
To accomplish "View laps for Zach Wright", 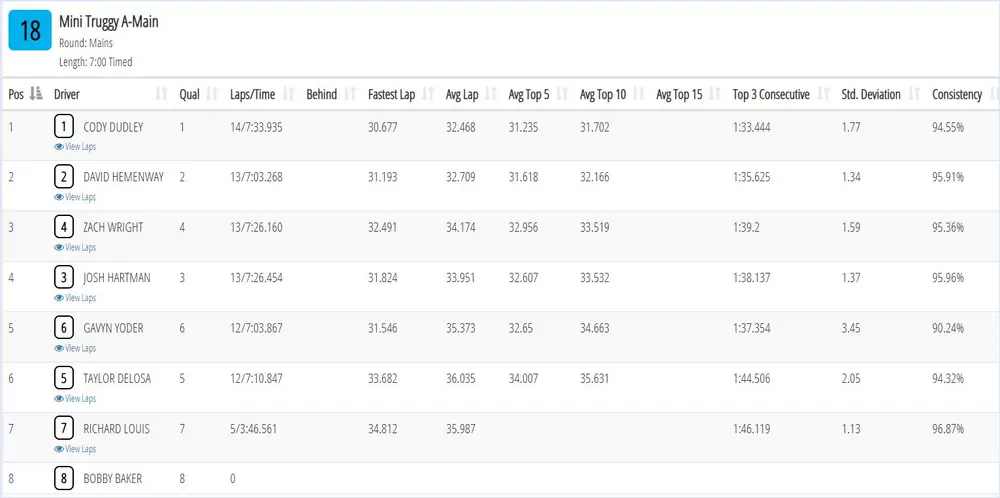I will pos(75,247).
